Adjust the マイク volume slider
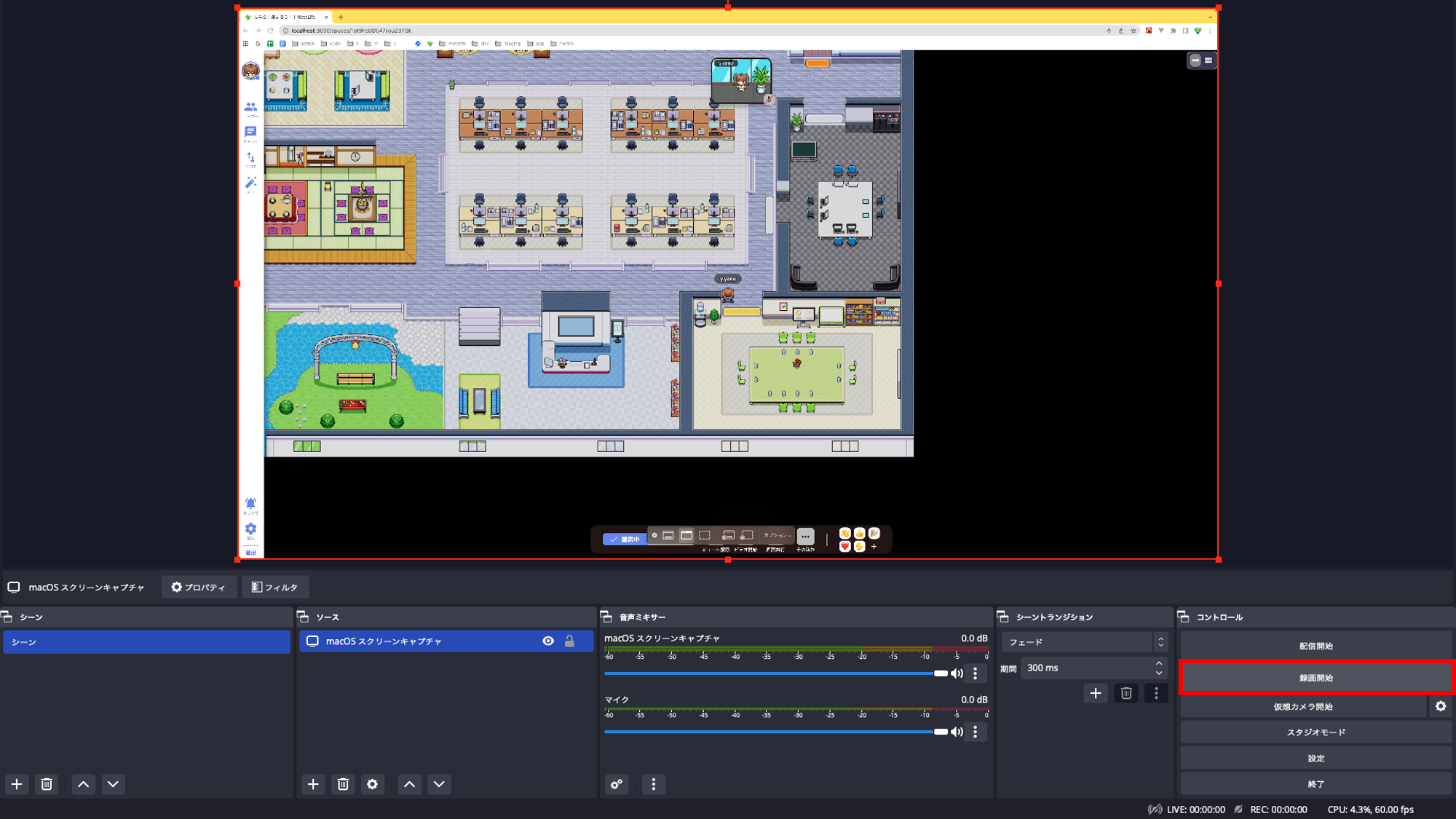Screen dimensions: 1456x819 tap(776, 732)
